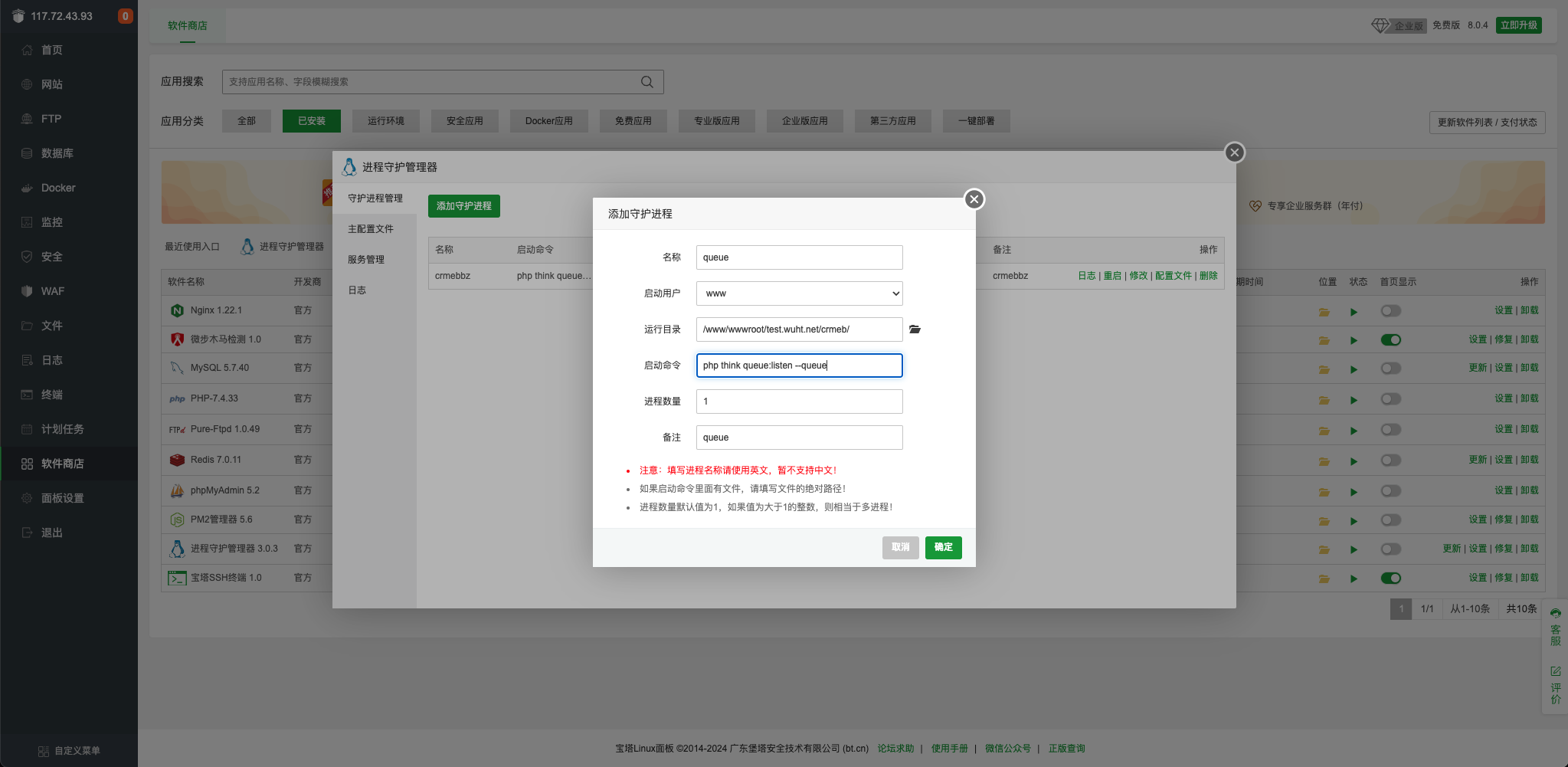Click the 宝塔SSH终端 status play icon

(1354, 579)
